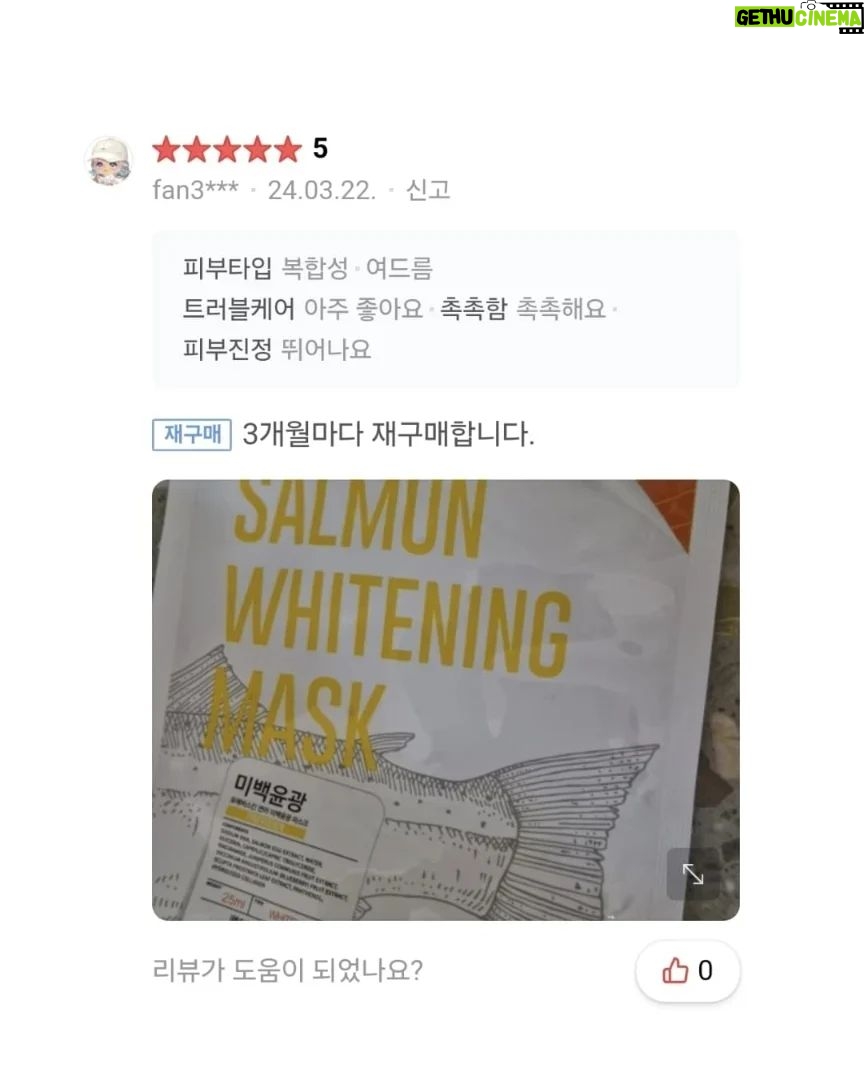The height and width of the screenshot is (1080, 864).
Task: Open the Salmon Whitening Mask photo
Action: [446, 700]
